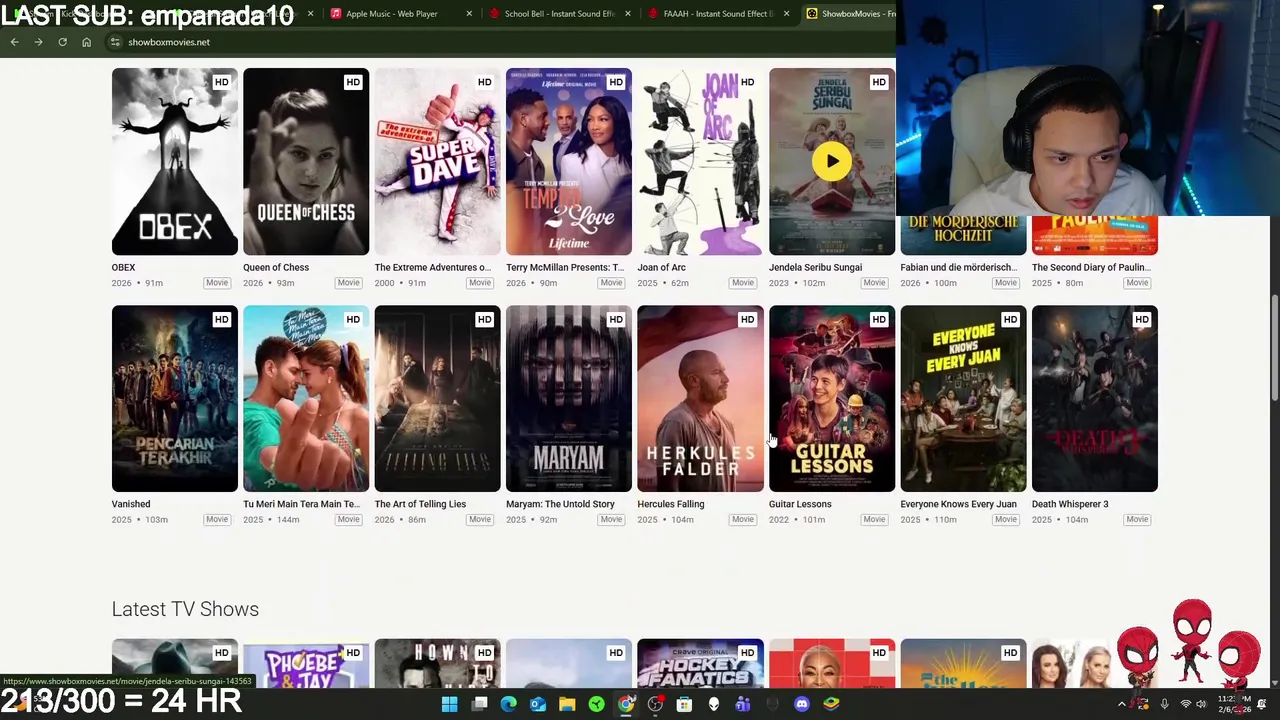Click the showboxmovies.net address bar
The width and height of the screenshot is (1280, 720).
coord(500,42)
